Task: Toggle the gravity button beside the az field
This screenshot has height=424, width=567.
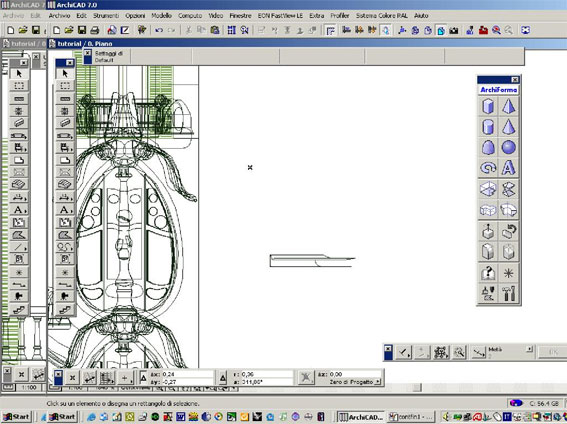Action: tap(306, 378)
